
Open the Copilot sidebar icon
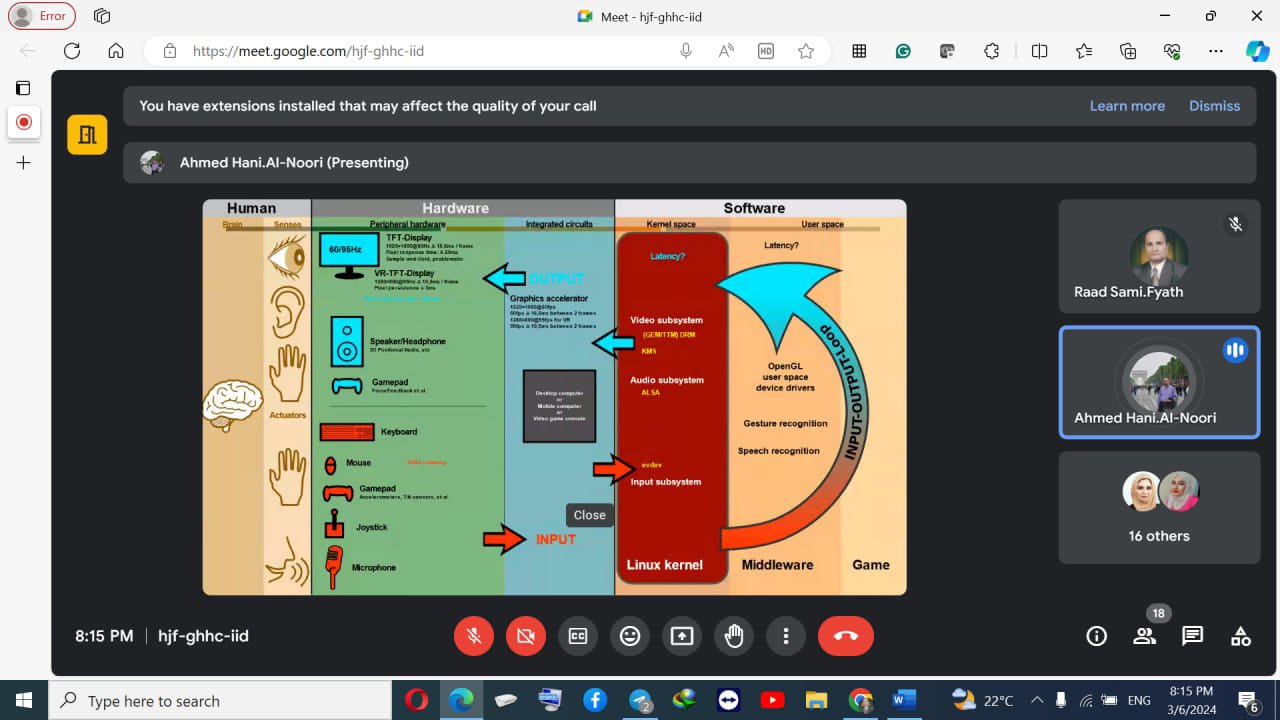1258,51
